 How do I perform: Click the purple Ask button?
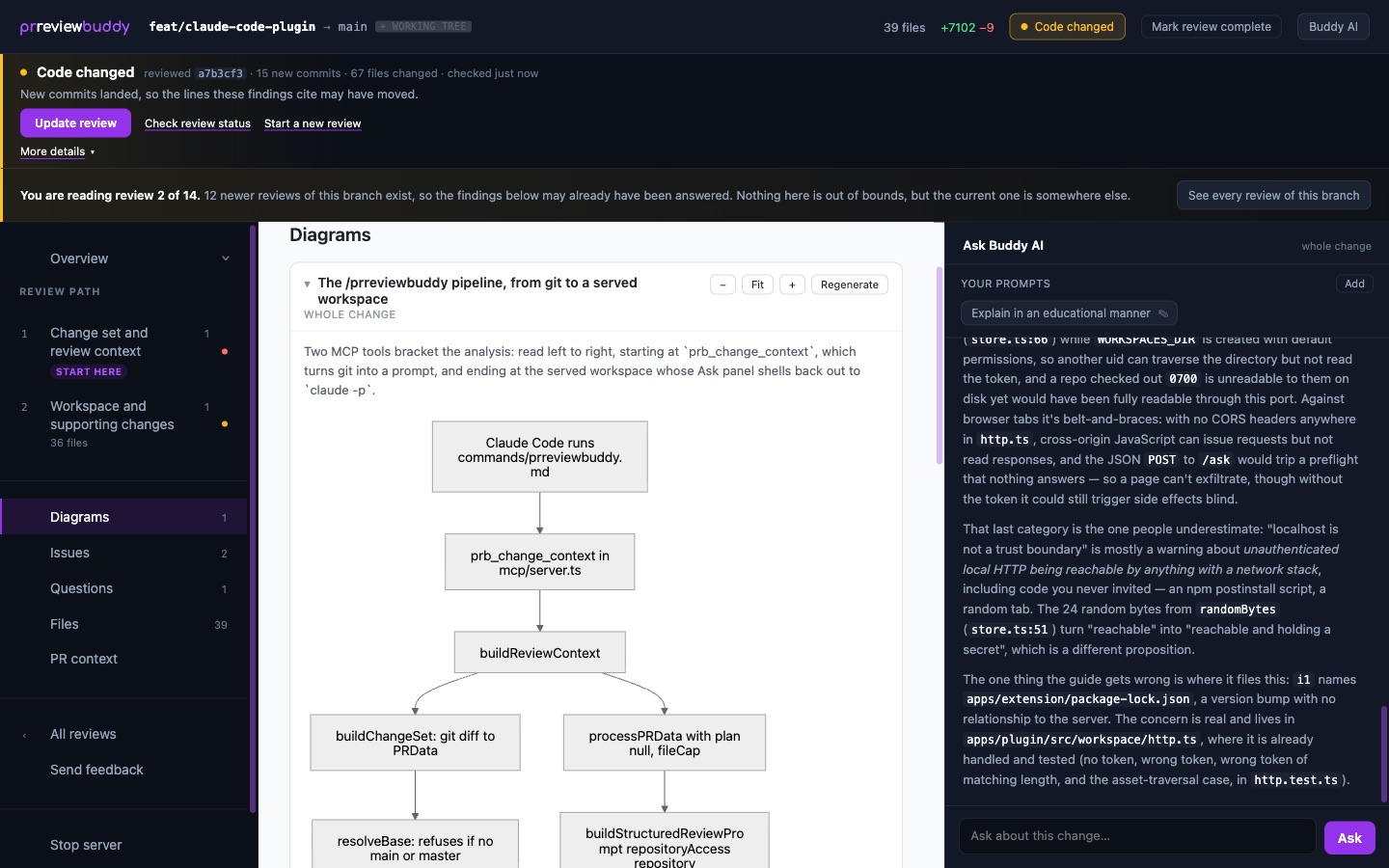1349,838
